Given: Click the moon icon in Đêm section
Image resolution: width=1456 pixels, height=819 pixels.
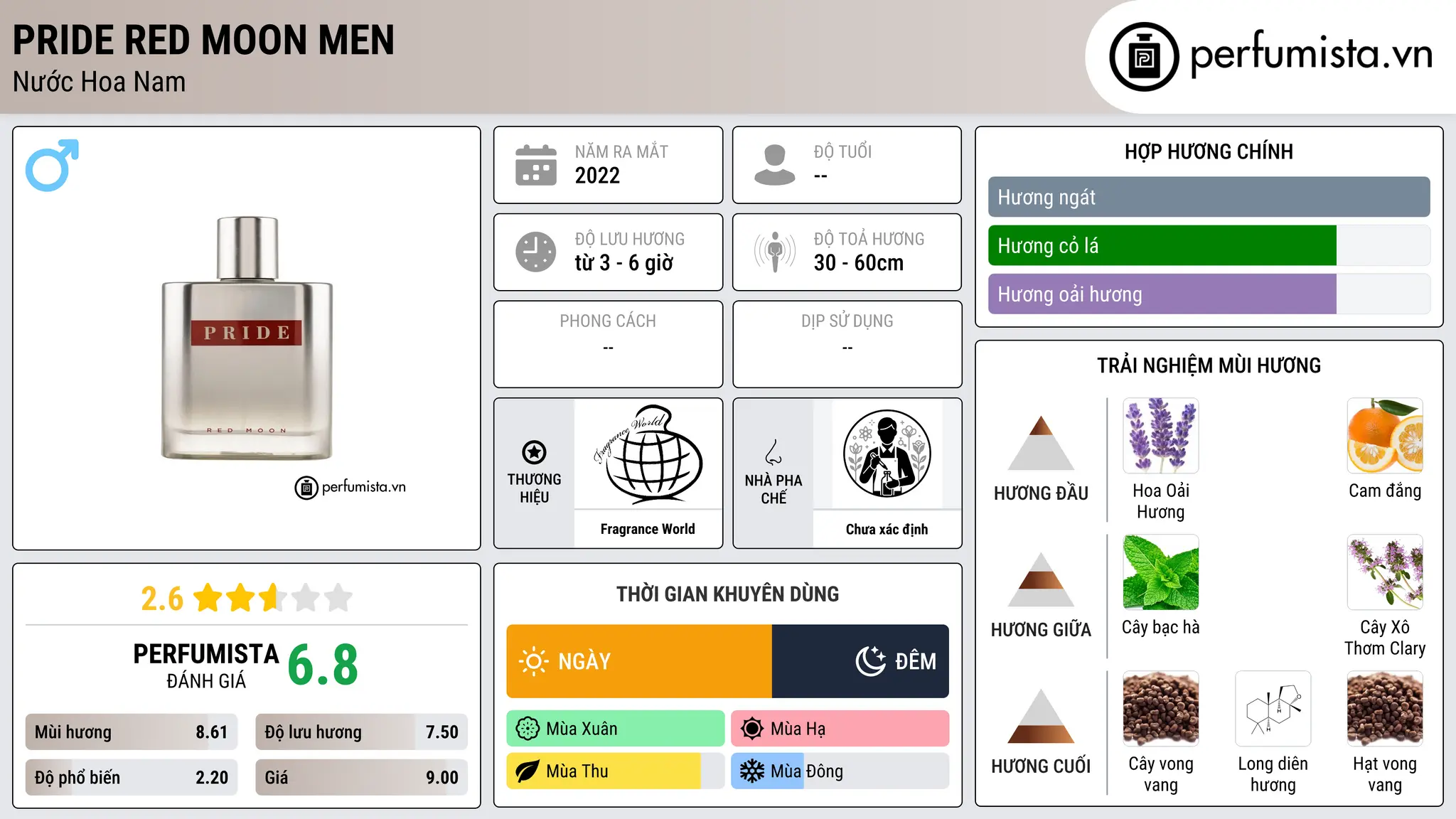Looking at the screenshot, I should (x=870, y=661).
